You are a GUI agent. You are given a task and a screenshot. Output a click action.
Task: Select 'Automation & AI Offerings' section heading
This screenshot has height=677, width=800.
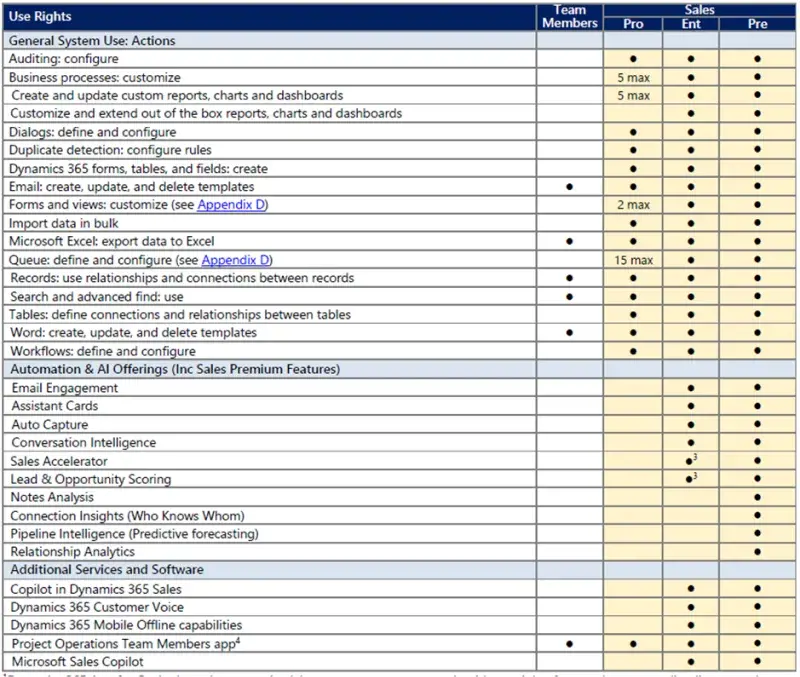click(x=175, y=369)
